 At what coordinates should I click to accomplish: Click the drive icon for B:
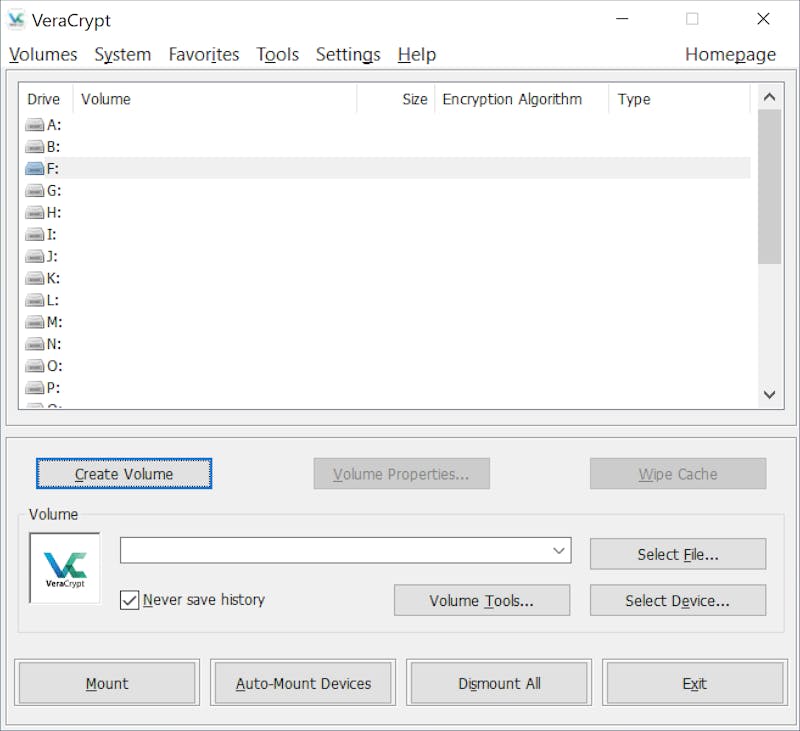[35, 146]
